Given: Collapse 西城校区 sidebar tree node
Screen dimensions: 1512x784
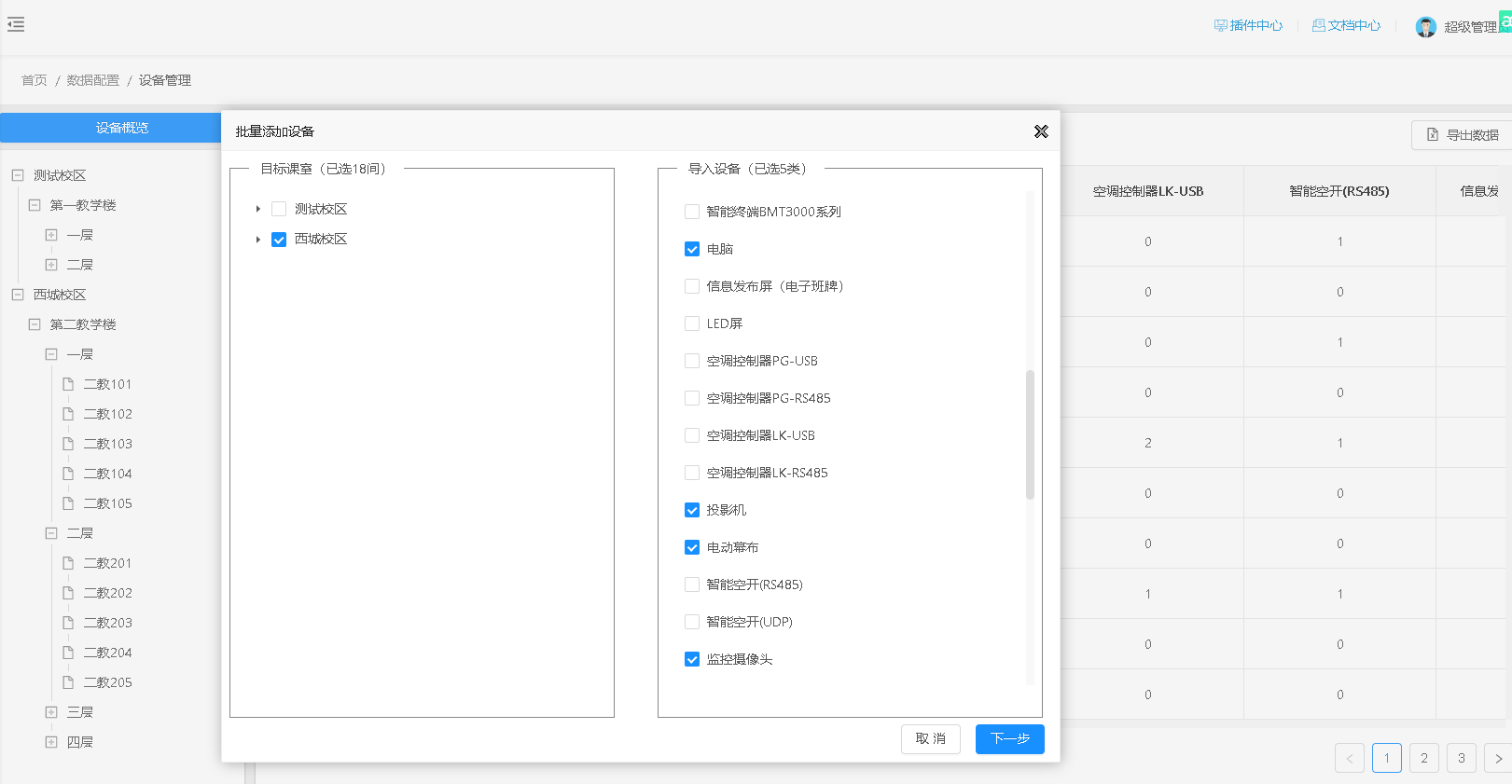Looking at the screenshot, I should pos(18,295).
